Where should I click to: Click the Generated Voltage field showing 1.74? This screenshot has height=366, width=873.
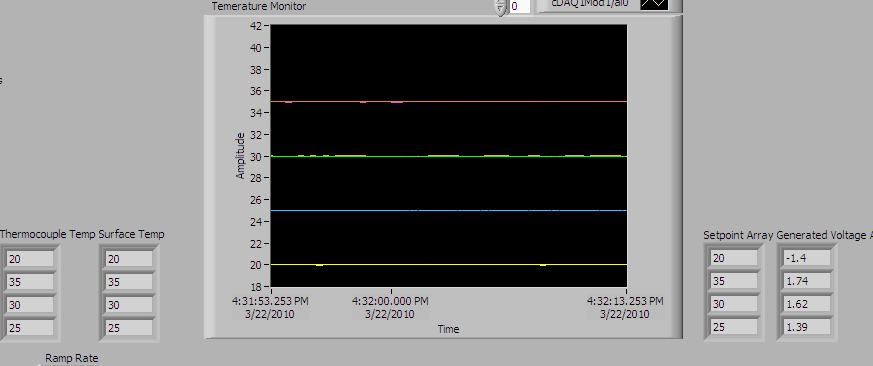pyautogui.click(x=807, y=281)
